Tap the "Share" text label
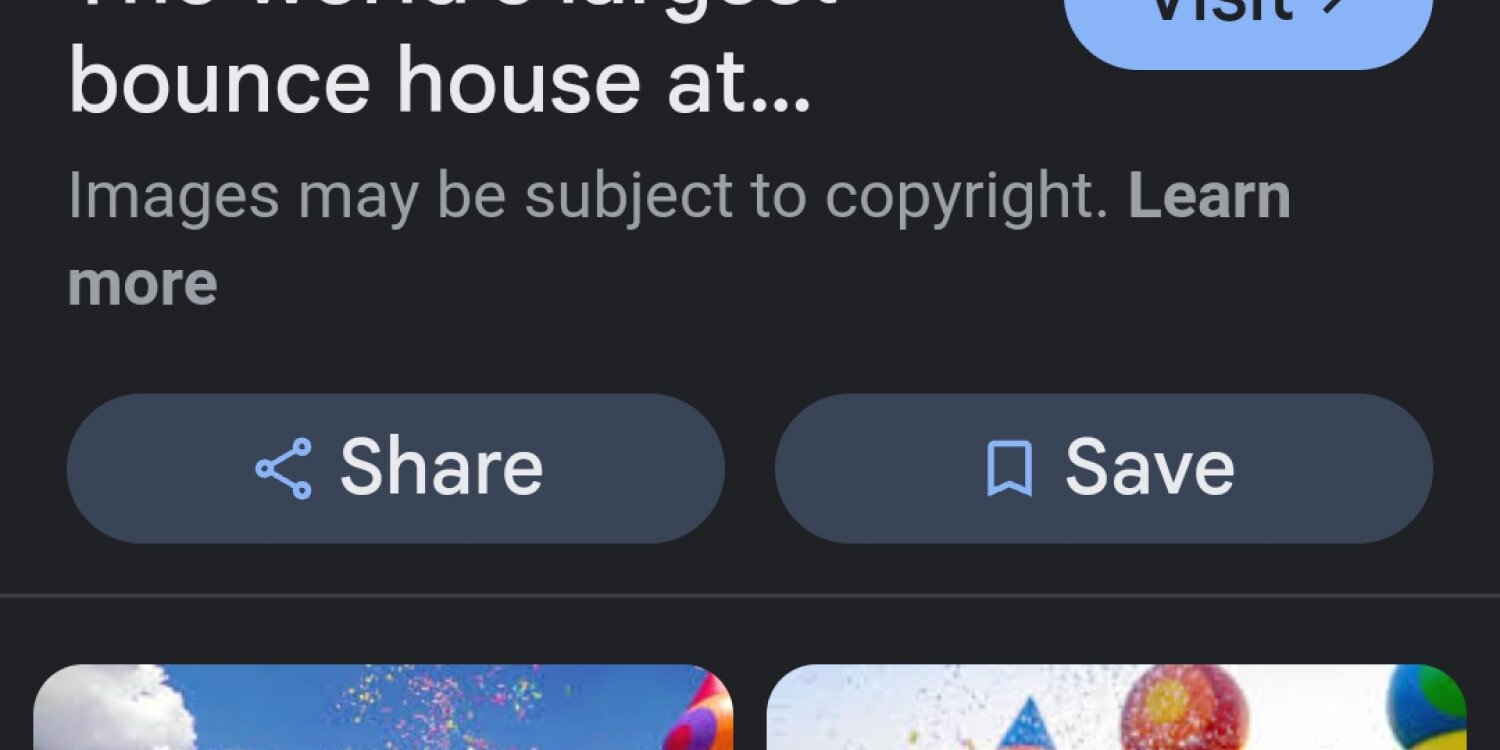 (441, 468)
